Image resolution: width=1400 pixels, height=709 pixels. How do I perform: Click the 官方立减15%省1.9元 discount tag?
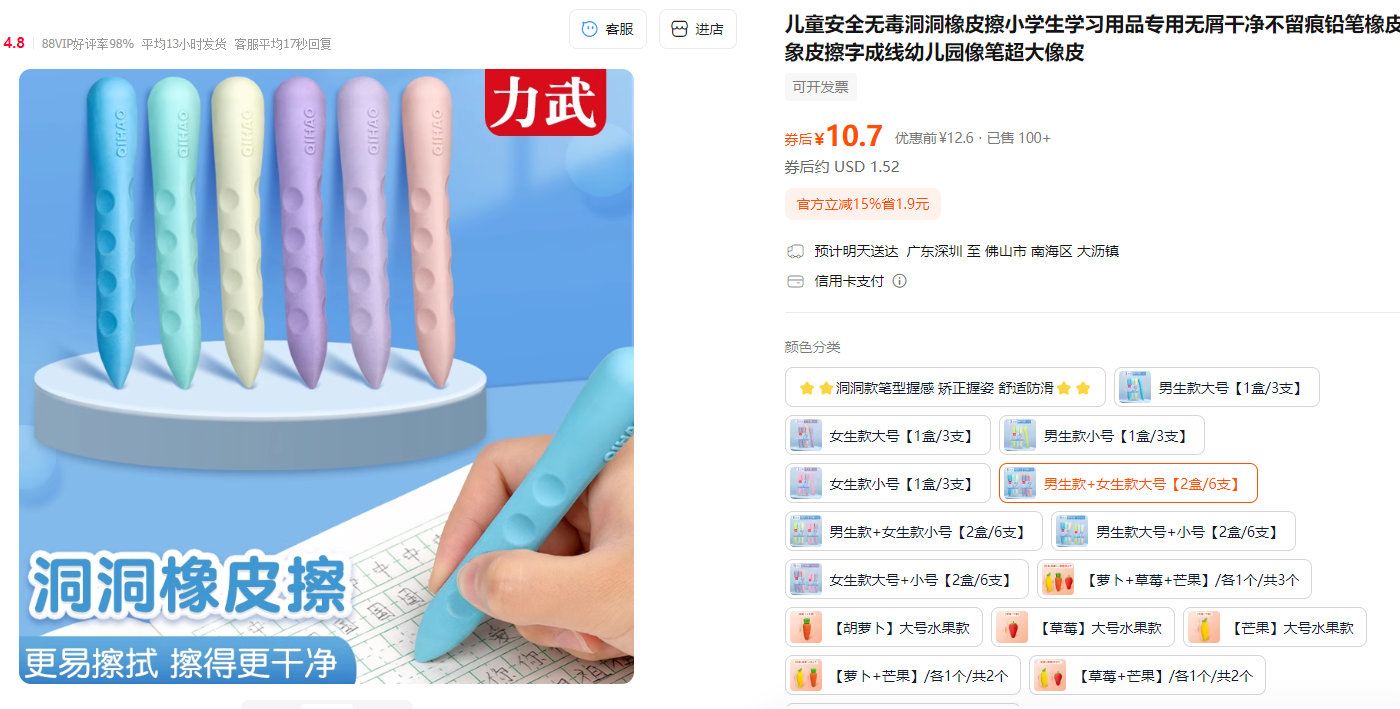pos(863,204)
